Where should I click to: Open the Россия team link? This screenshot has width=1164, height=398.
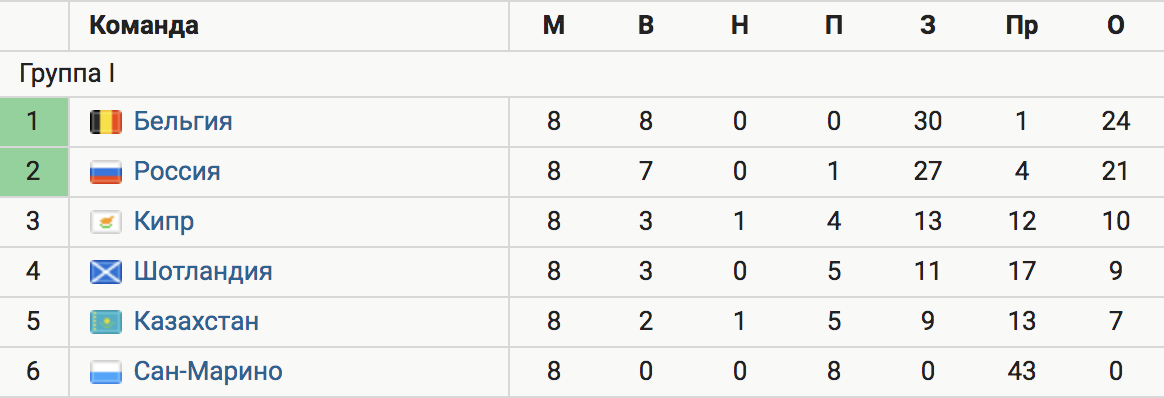point(177,172)
